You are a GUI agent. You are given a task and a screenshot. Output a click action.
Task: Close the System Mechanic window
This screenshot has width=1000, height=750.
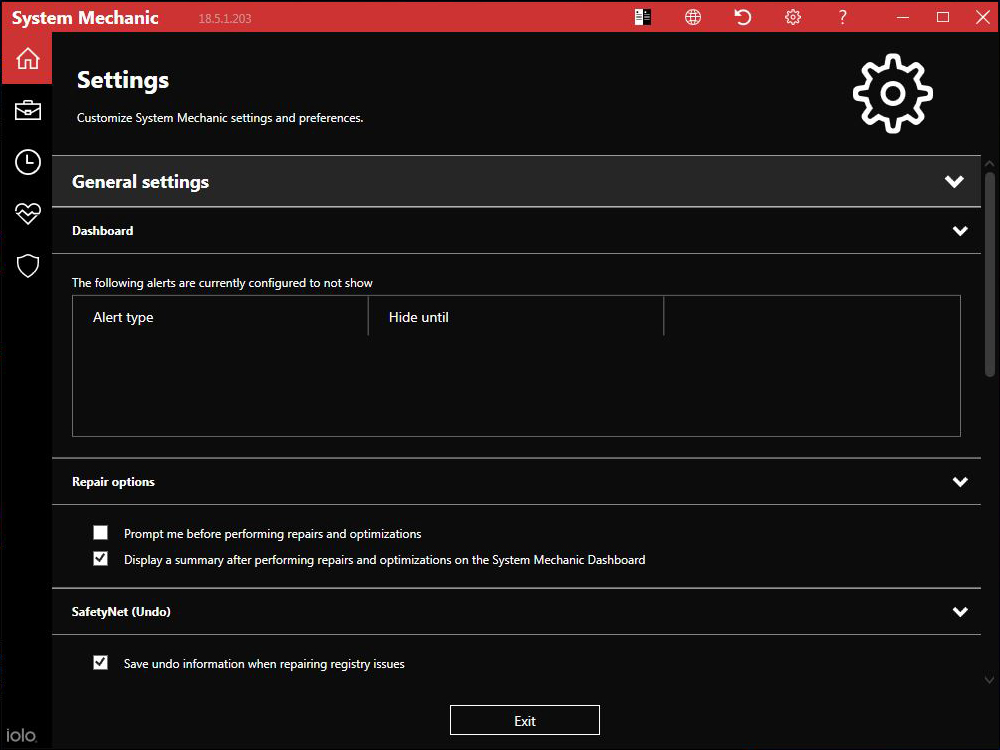coord(983,17)
